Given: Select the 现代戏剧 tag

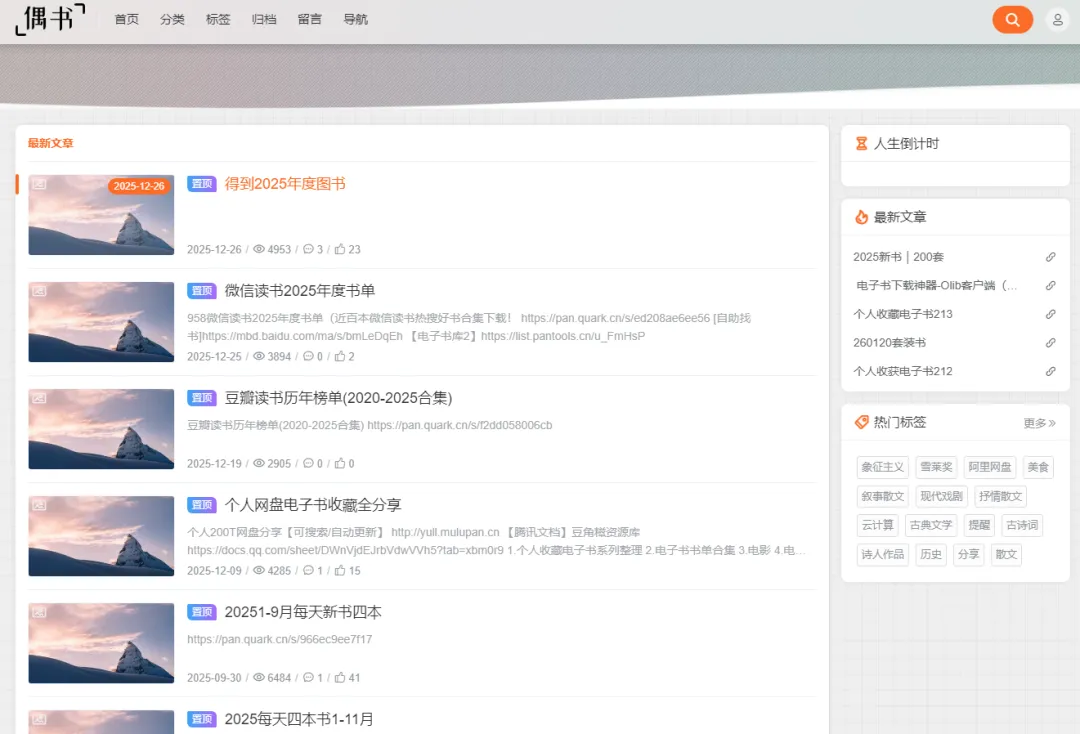Looking at the screenshot, I should coord(942,496).
